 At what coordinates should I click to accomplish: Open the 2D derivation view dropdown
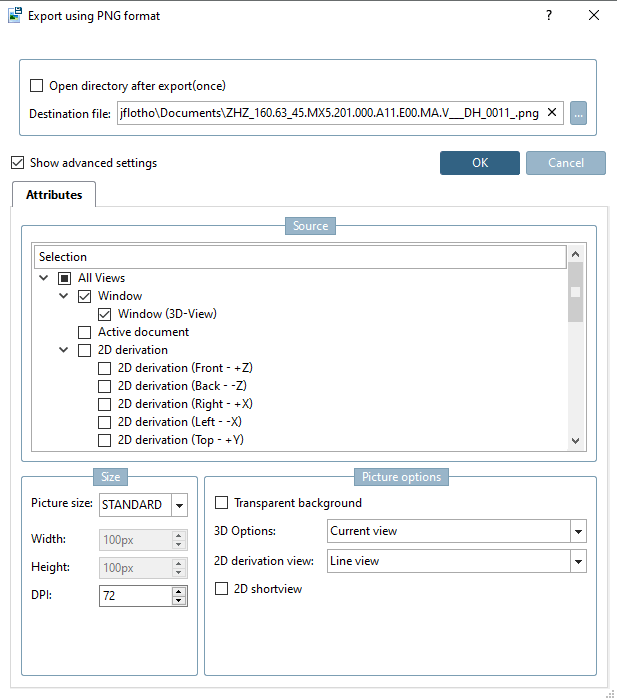pyautogui.click(x=578, y=561)
